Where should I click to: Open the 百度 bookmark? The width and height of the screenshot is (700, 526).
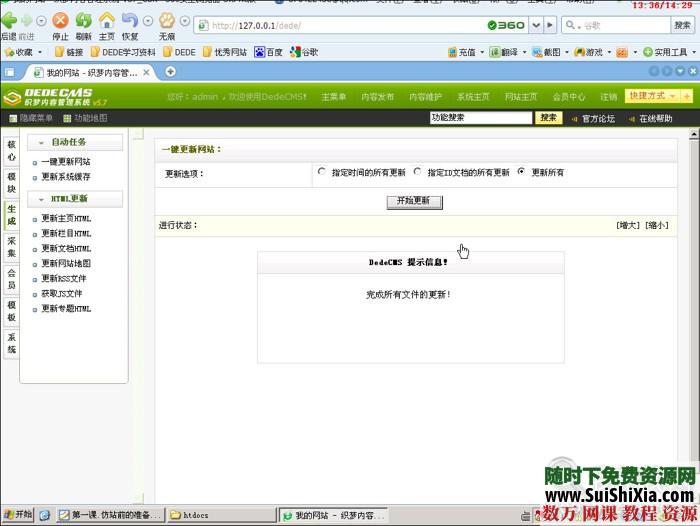268,52
